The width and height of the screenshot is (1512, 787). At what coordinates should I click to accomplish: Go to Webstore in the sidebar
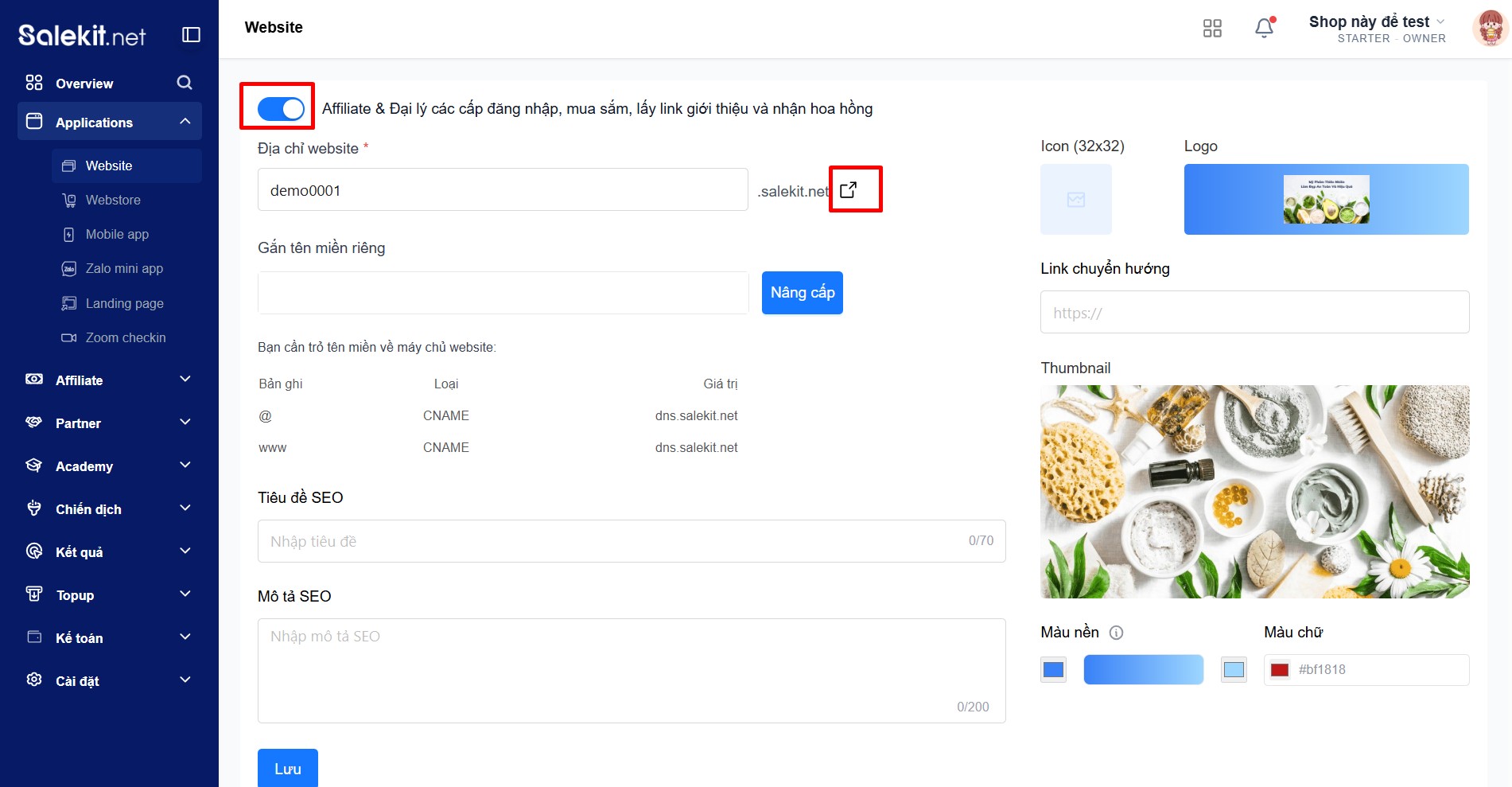(113, 200)
